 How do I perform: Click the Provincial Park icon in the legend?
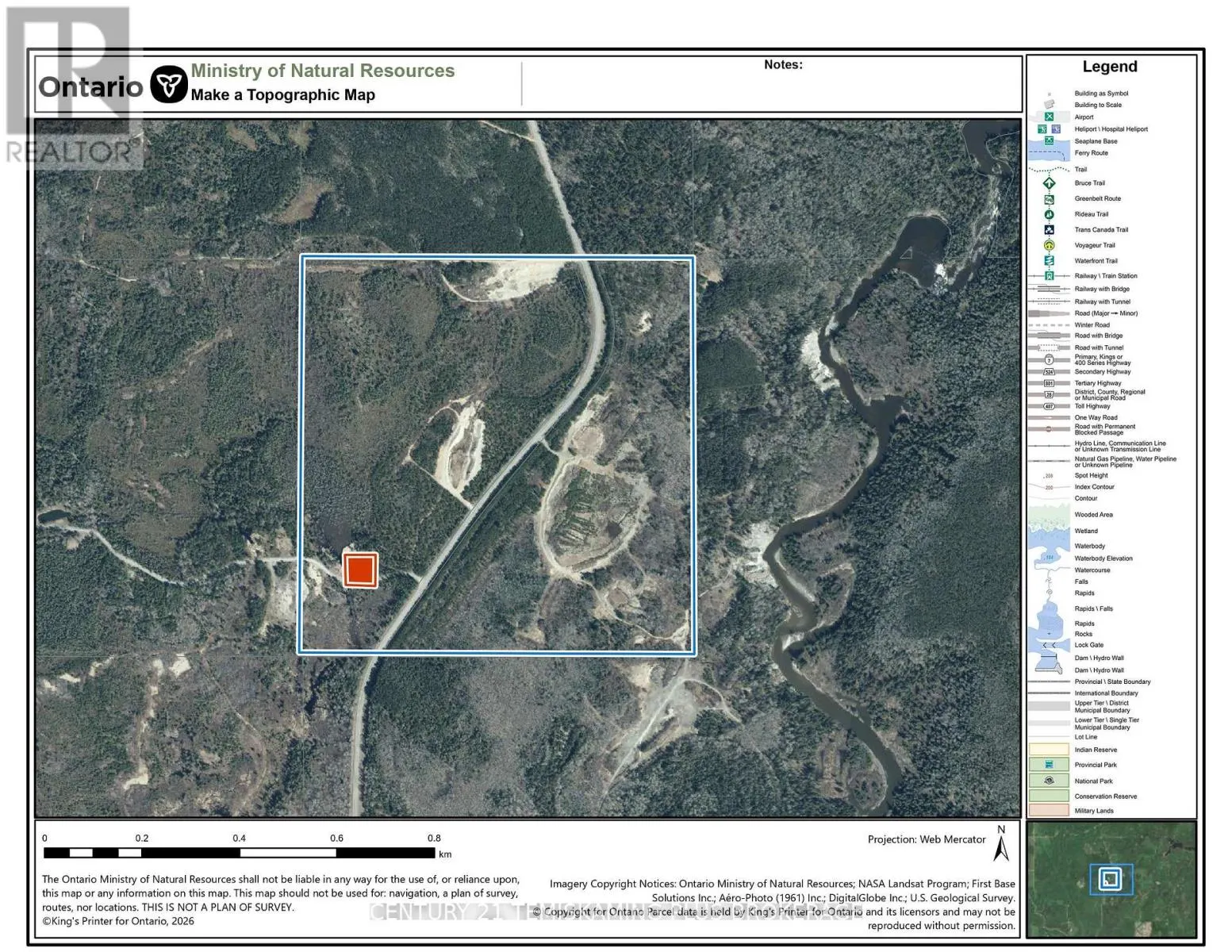1049,765
